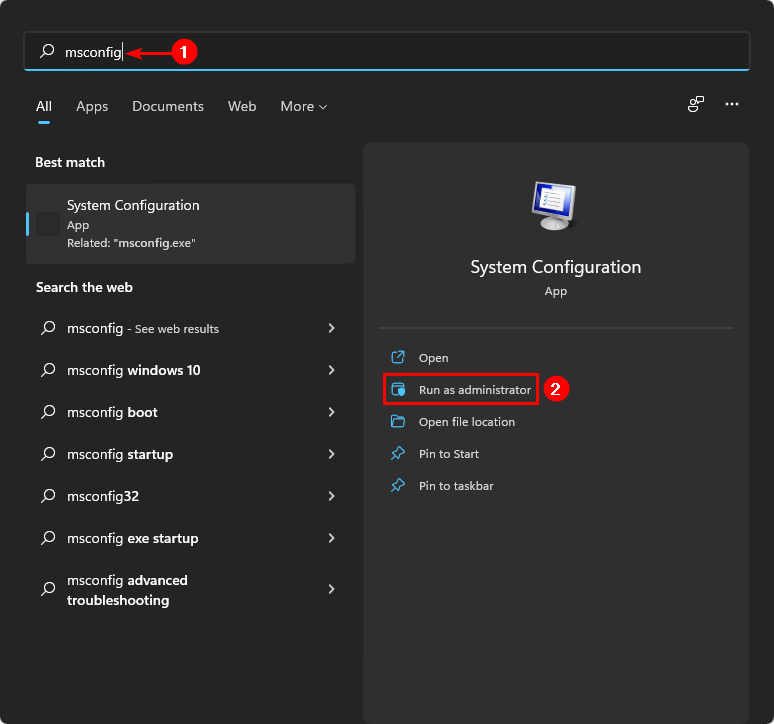The image size is (774, 724).
Task: Click the 'Related: "msconfig.exe"' text
Action: [131, 243]
